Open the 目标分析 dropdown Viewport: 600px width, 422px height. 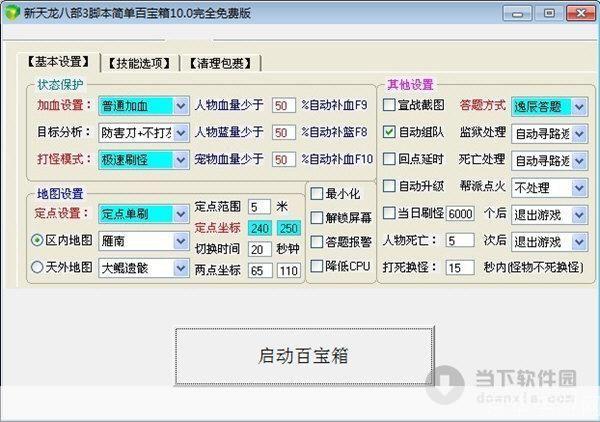[143, 133]
